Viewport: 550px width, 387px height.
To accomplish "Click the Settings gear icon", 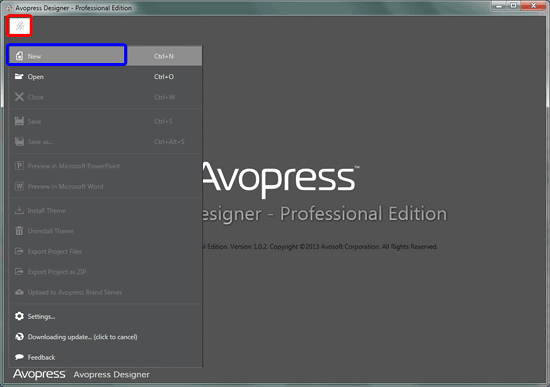I will 19,316.
